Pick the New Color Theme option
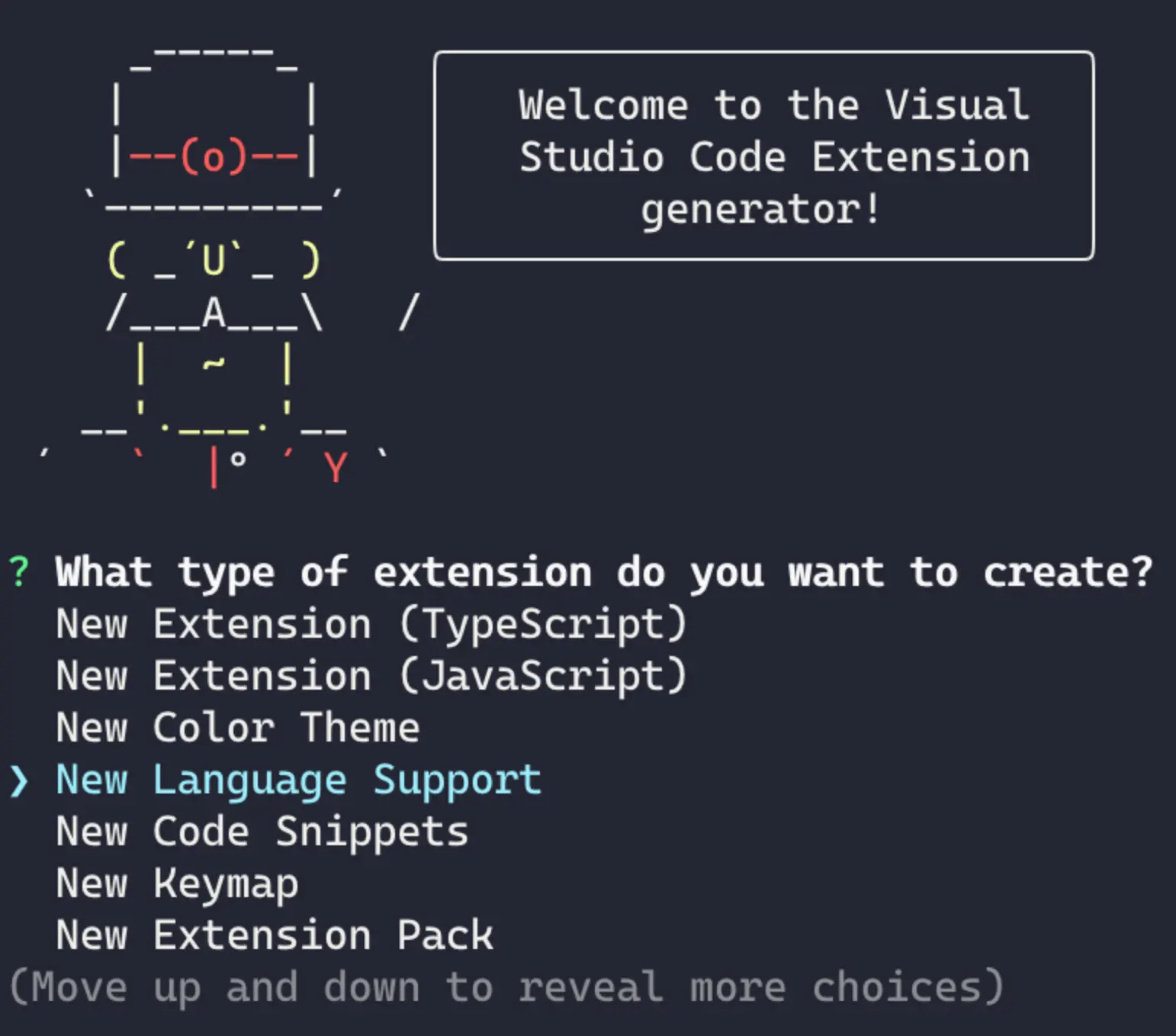1176x1036 pixels. click(x=237, y=729)
